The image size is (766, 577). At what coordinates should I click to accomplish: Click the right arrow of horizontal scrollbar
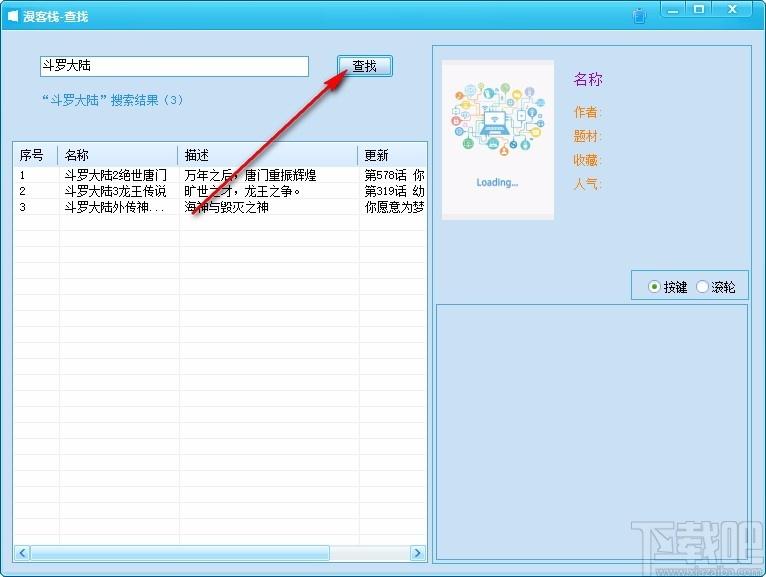pyautogui.click(x=418, y=553)
